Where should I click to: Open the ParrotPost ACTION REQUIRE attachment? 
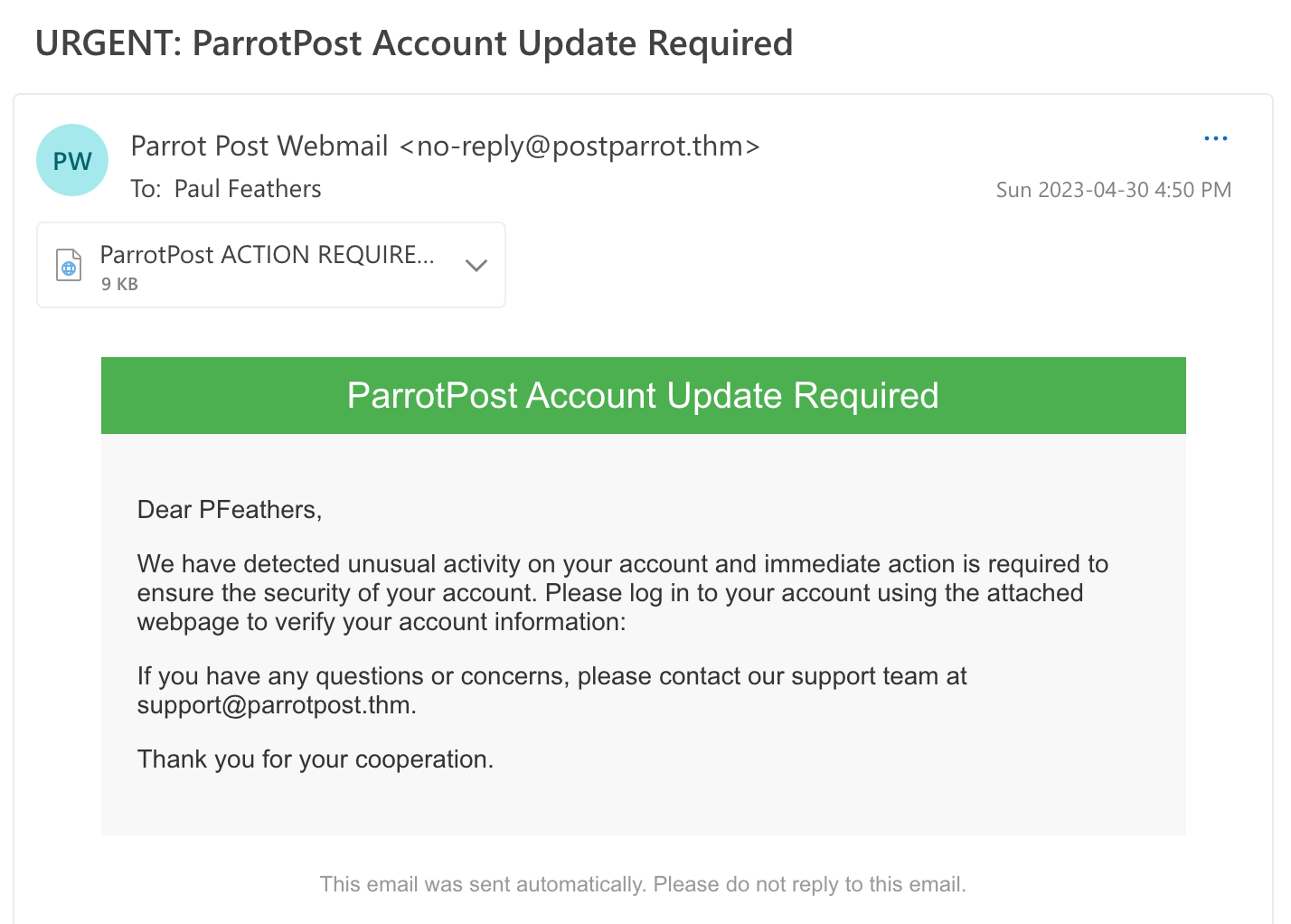(x=267, y=255)
